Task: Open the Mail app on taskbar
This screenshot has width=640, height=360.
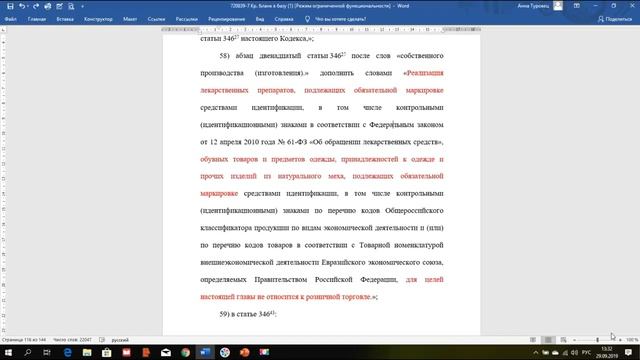Action: [x=166, y=352]
